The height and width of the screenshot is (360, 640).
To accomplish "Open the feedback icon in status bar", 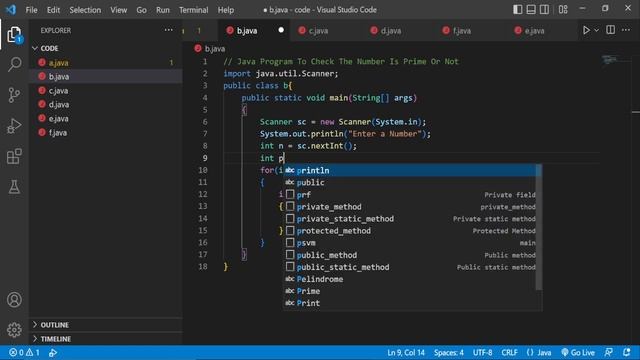I will pos(609,352).
